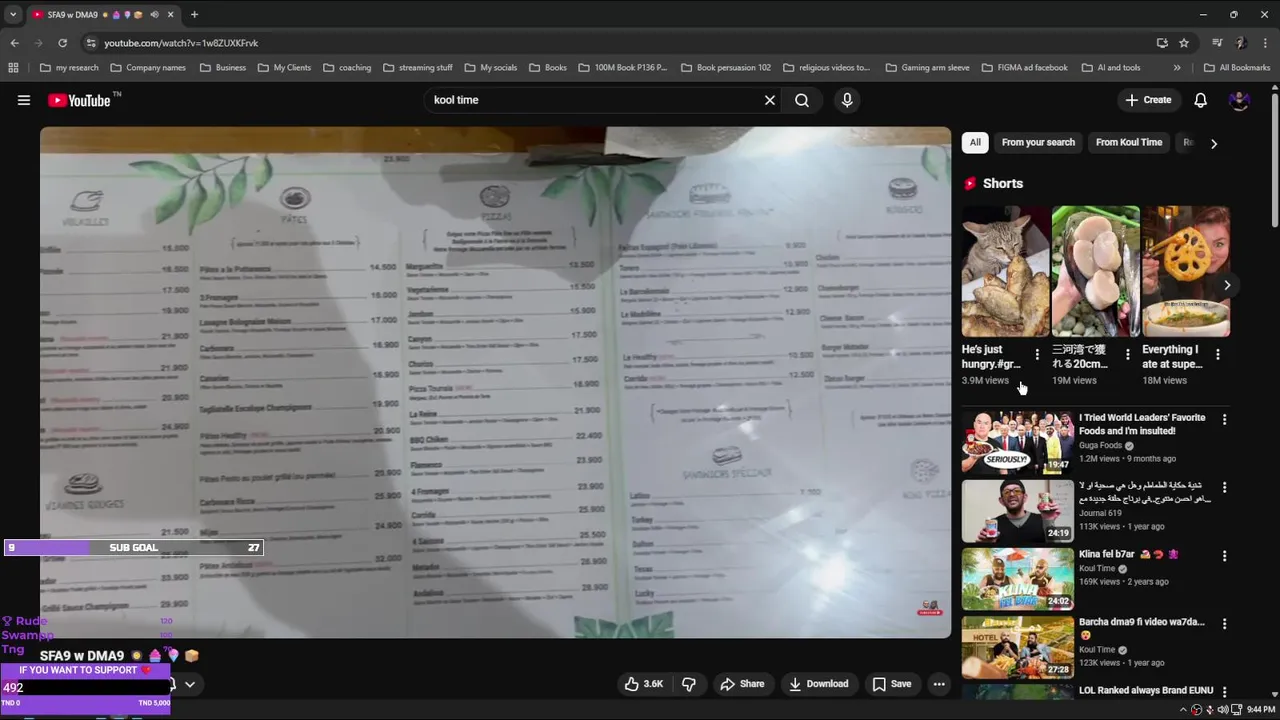Open Chrome's three-dot menu

click(1265, 43)
